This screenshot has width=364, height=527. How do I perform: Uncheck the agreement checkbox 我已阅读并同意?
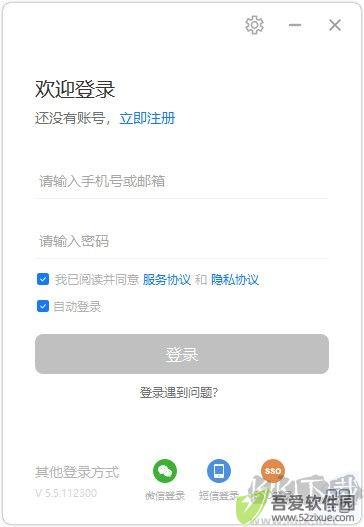(x=43, y=279)
